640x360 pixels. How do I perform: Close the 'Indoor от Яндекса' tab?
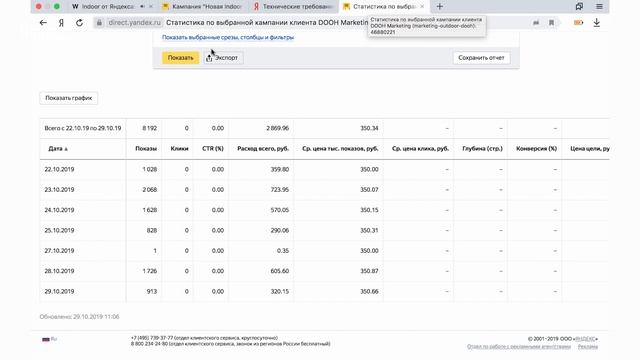click(151, 7)
